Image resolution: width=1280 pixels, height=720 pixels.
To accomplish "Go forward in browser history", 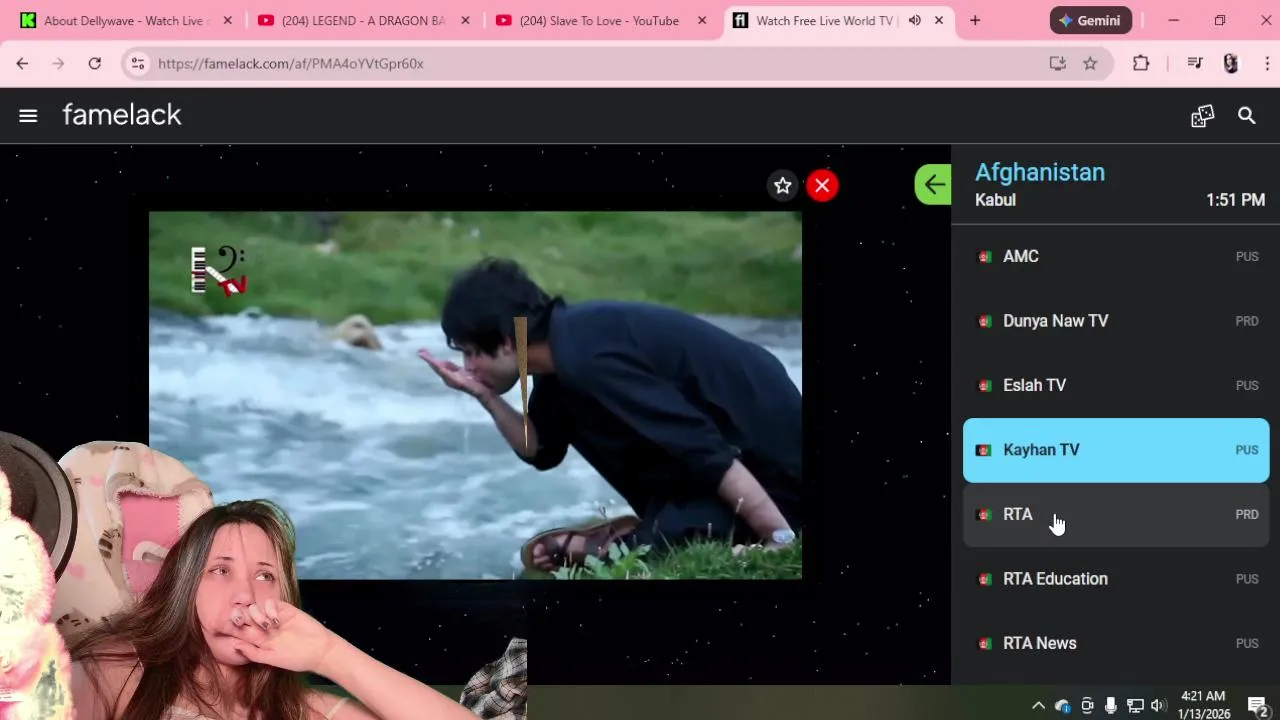I will tap(58, 63).
